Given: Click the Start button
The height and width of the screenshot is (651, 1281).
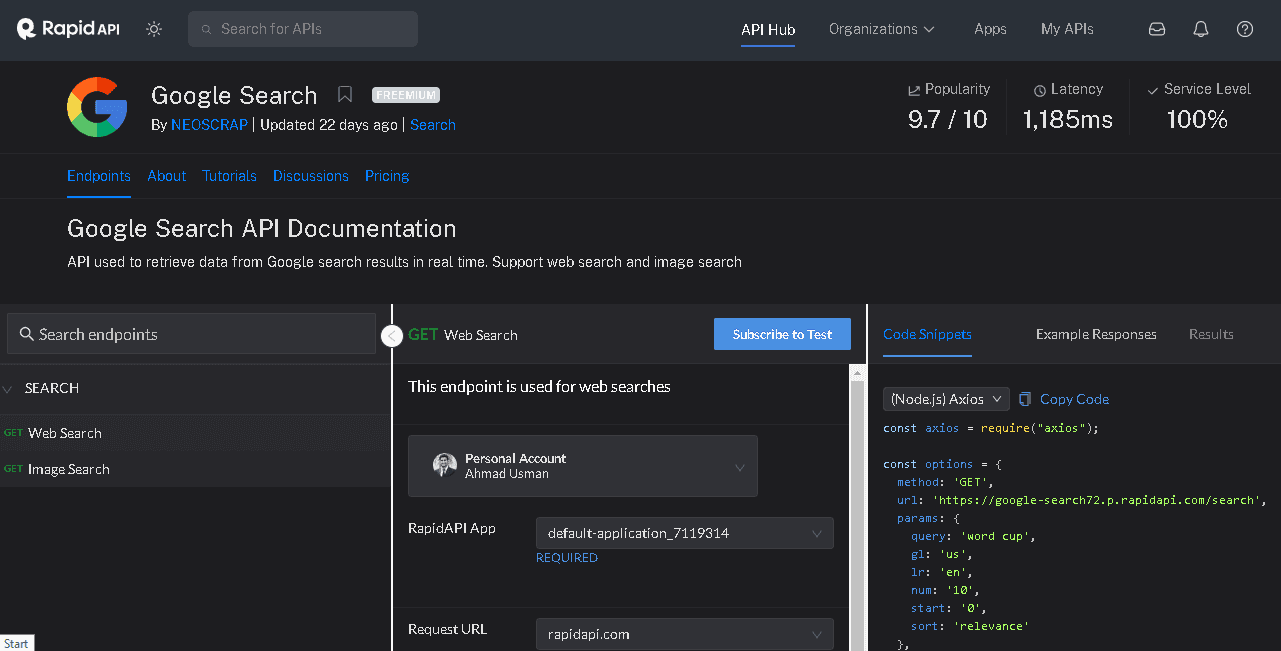Looking at the screenshot, I should coord(17,643).
